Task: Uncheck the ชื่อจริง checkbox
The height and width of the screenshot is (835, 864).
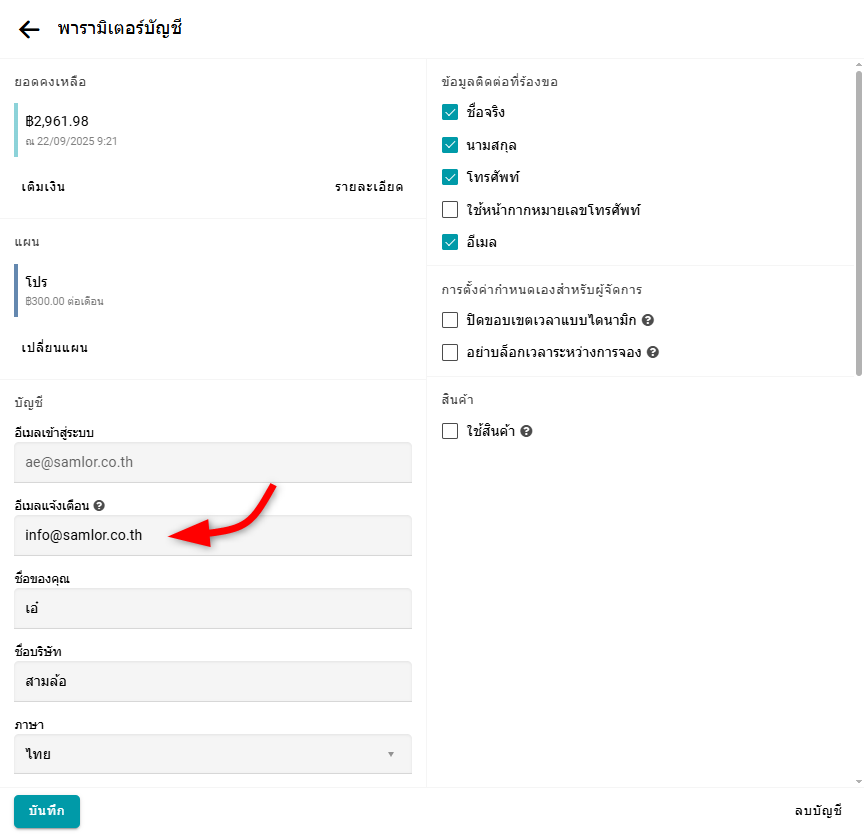Action: pos(450,112)
